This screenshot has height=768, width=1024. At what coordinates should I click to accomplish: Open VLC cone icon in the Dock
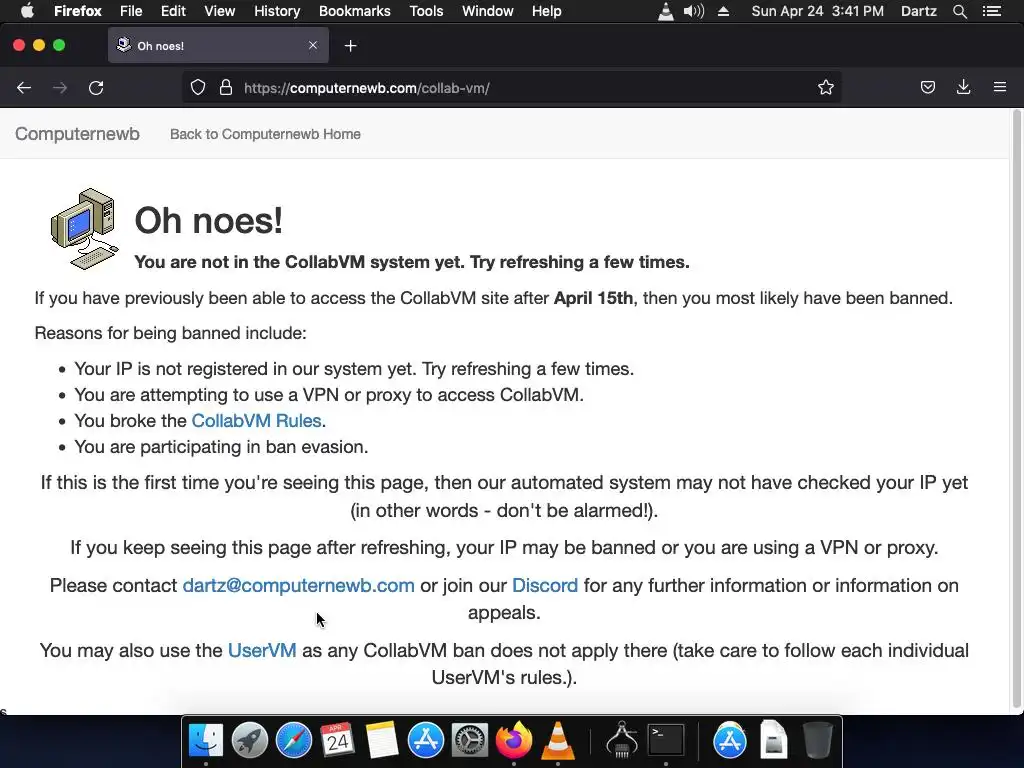tap(558, 741)
